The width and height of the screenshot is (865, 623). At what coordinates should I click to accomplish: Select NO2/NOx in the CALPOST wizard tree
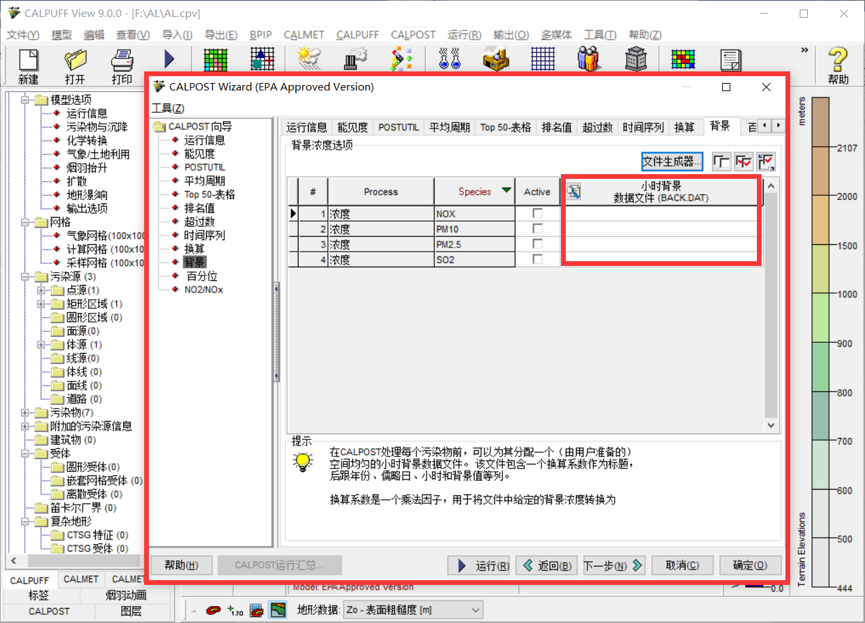tap(204, 290)
